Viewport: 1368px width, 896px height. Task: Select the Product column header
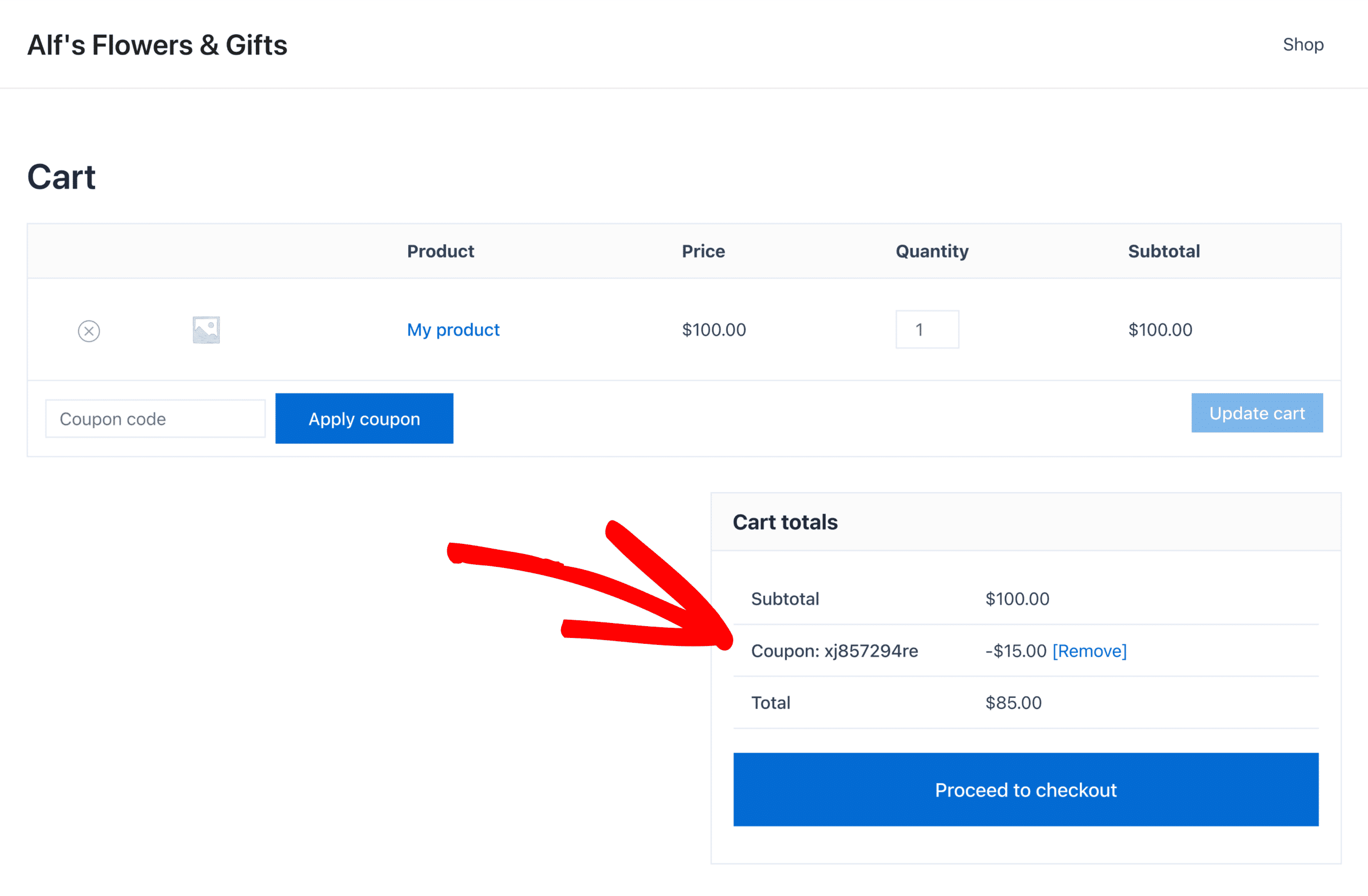click(440, 251)
